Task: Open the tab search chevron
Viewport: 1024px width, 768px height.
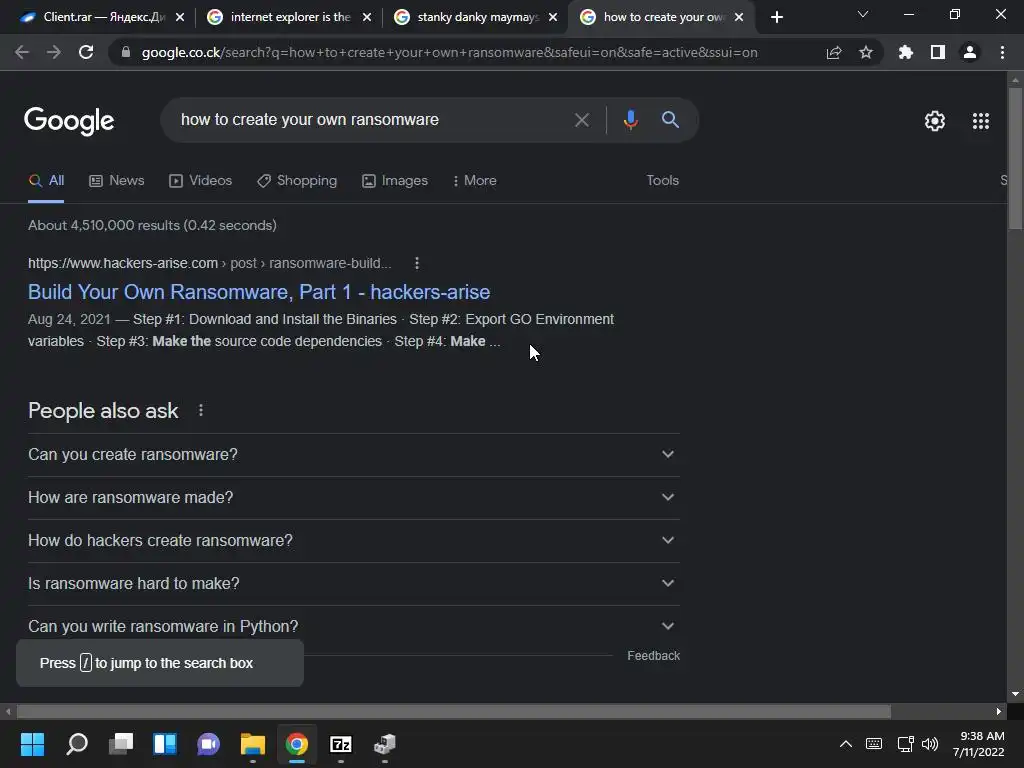Action: click(x=863, y=14)
